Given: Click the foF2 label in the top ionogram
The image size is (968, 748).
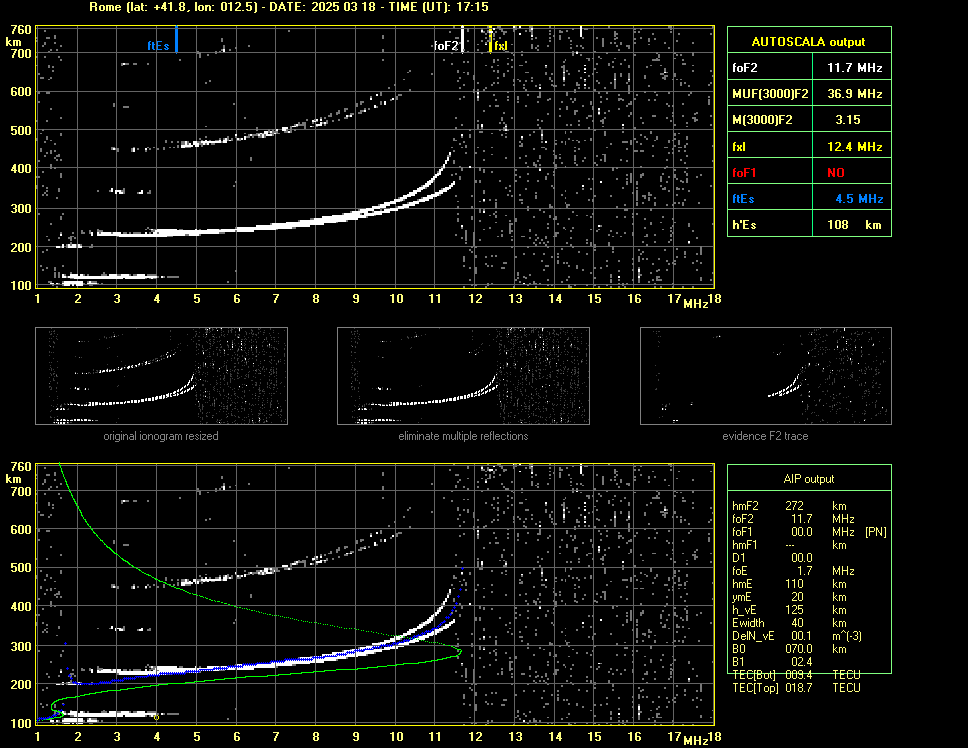Looking at the screenshot, I should 446,46.
